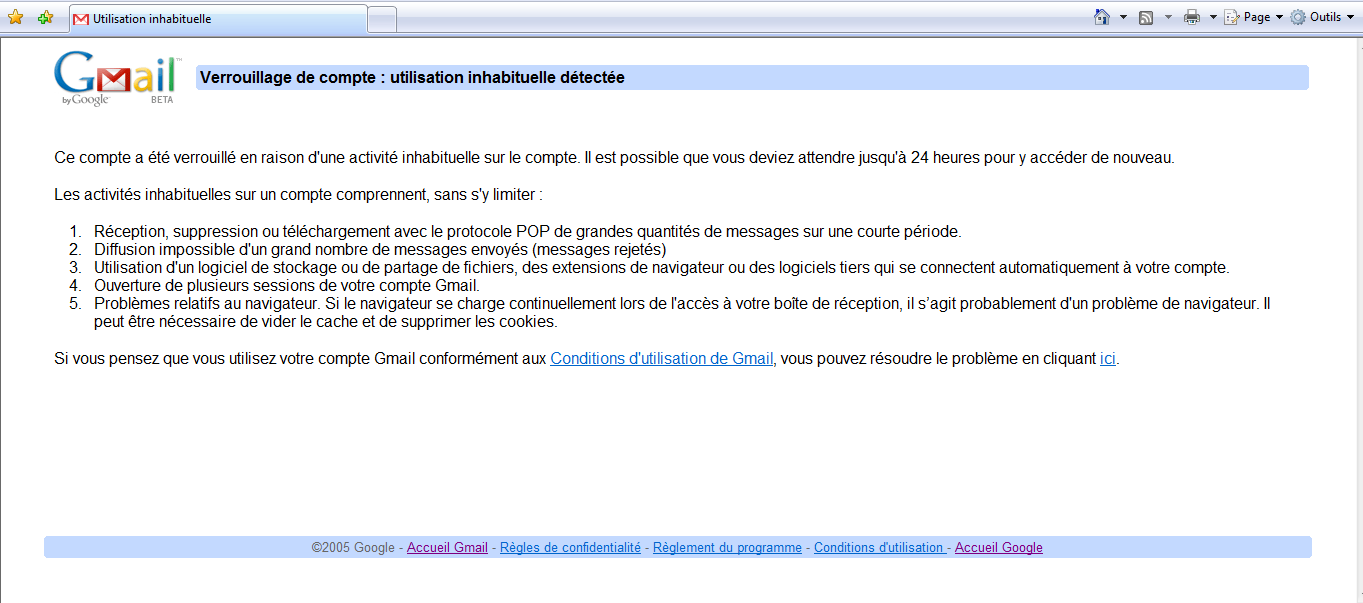Screen dimensions: 1363x603
Task: Click paragraph 'Ce compte a été verrouillé'
Action: pos(614,158)
